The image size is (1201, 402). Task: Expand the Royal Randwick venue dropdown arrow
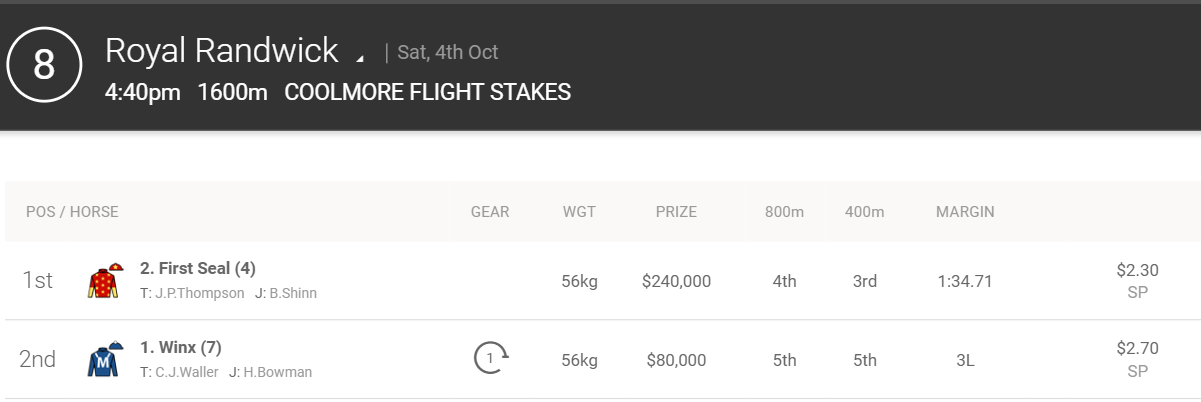pos(360,55)
